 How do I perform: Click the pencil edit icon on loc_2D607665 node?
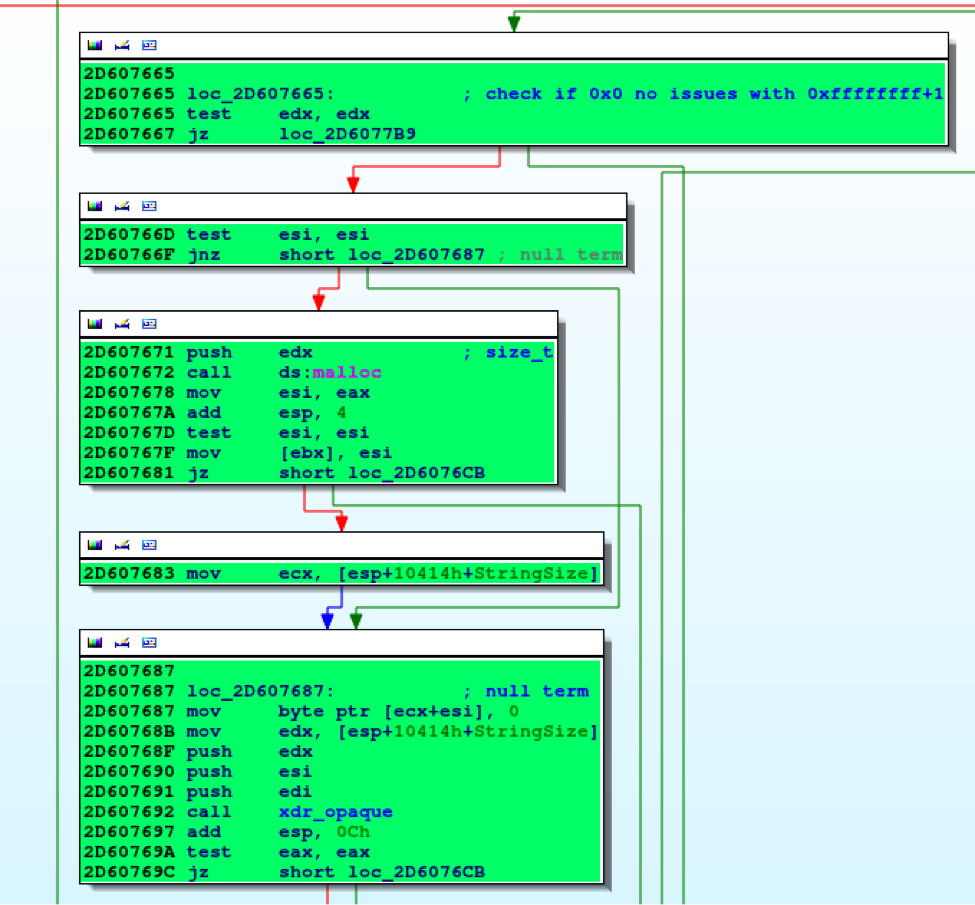tap(122, 45)
